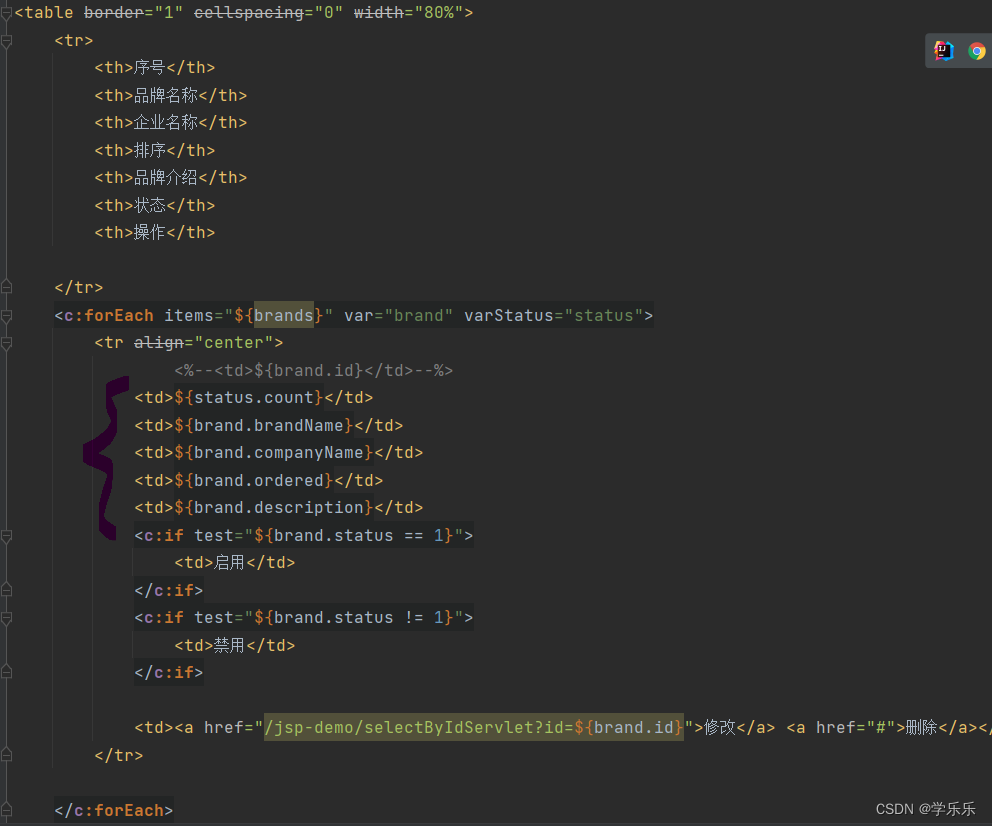Click fold marker at closing </tr> of header

point(6,287)
